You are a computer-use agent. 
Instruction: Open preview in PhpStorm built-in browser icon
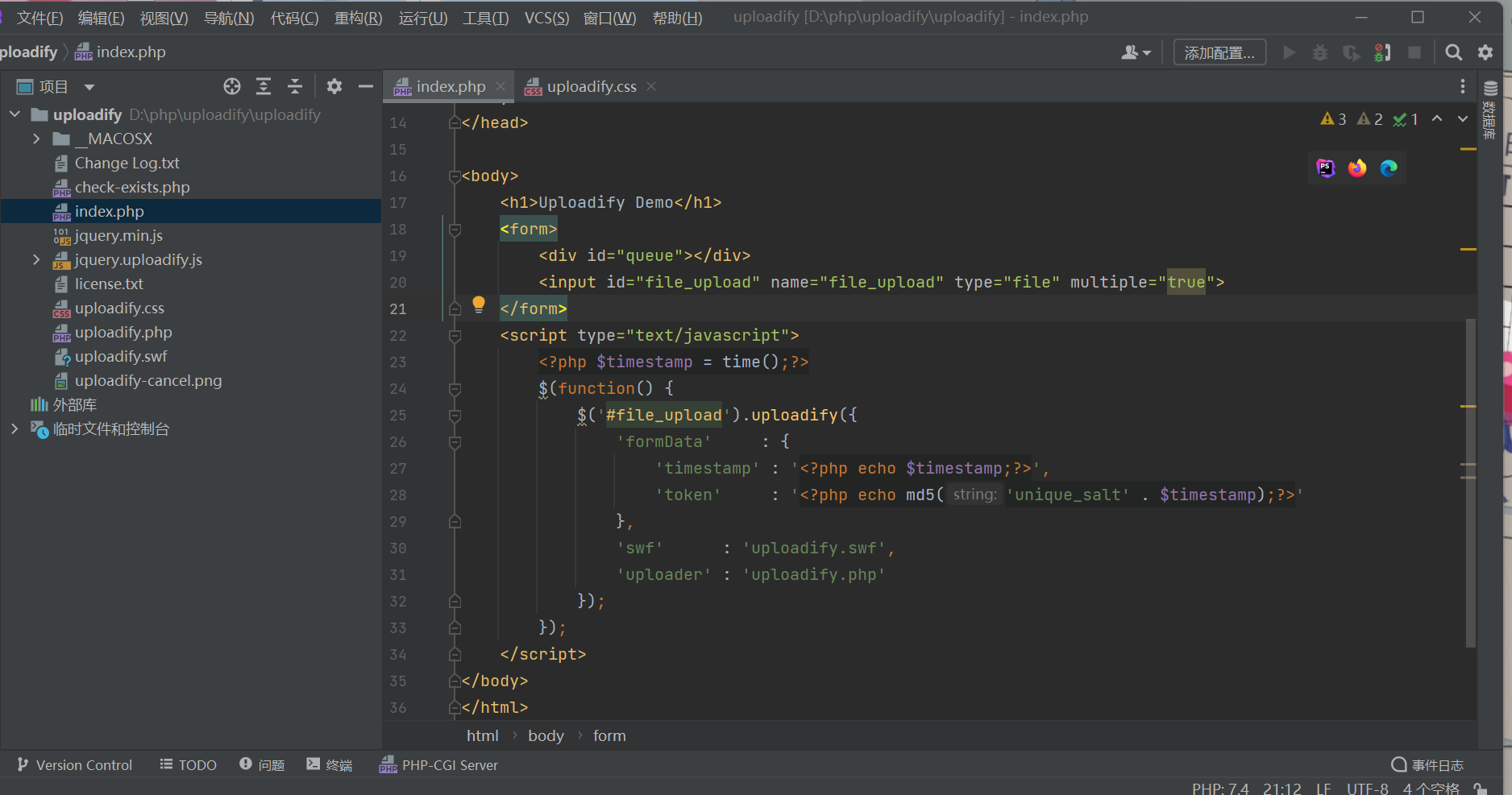click(1326, 168)
